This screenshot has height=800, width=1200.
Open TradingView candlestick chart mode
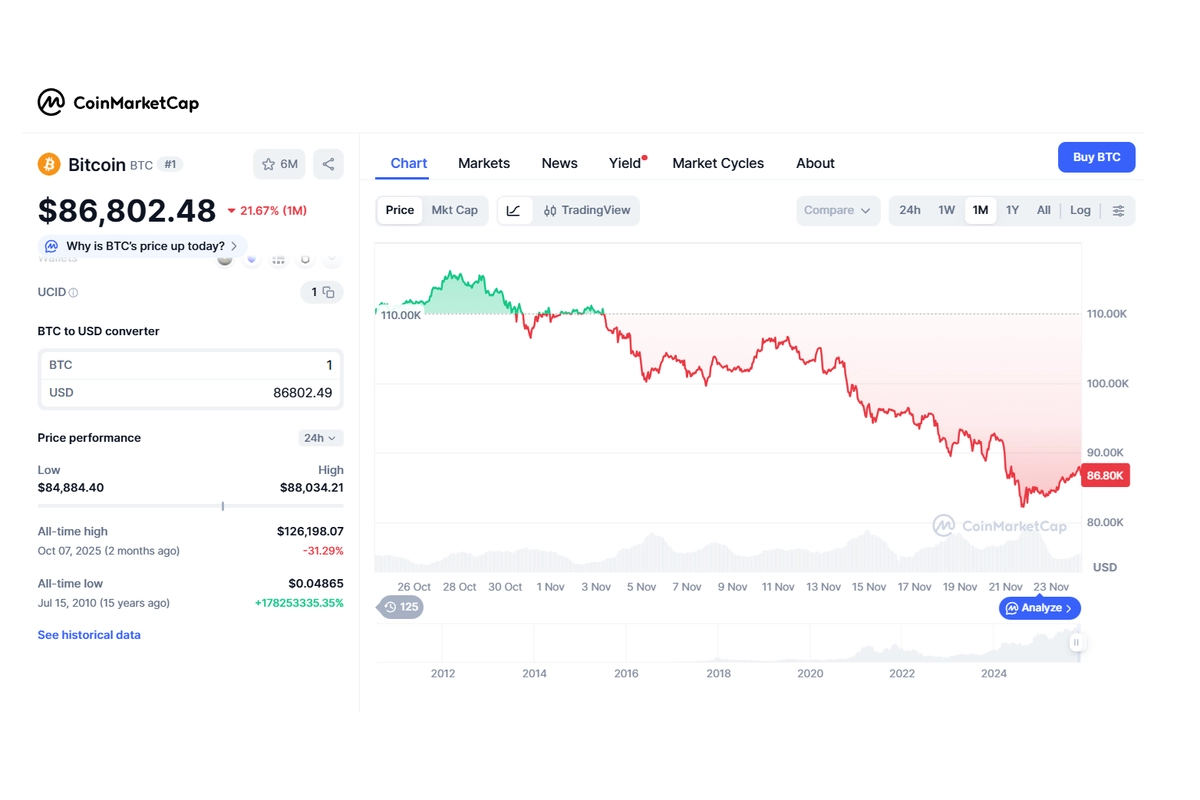click(x=587, y=210)
